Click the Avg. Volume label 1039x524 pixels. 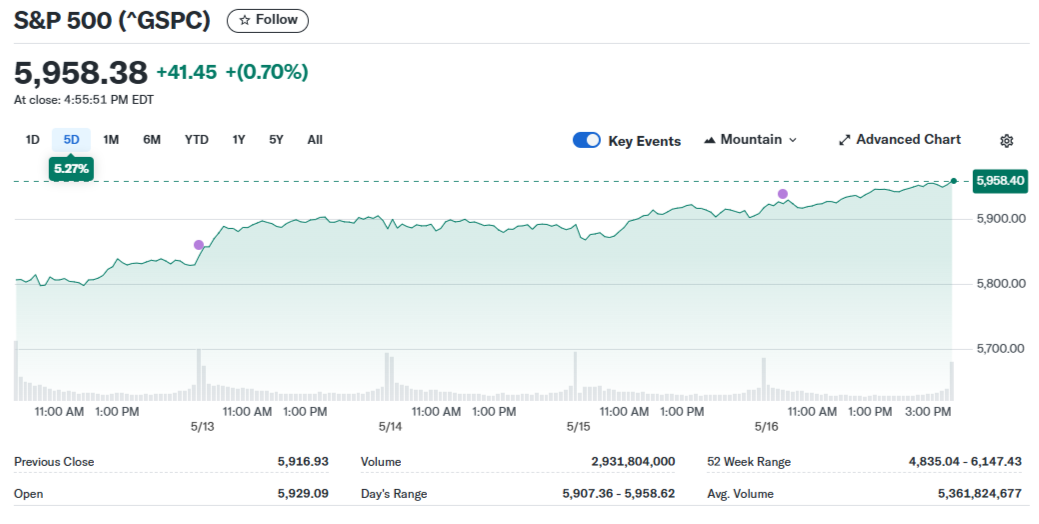point(740,494)
